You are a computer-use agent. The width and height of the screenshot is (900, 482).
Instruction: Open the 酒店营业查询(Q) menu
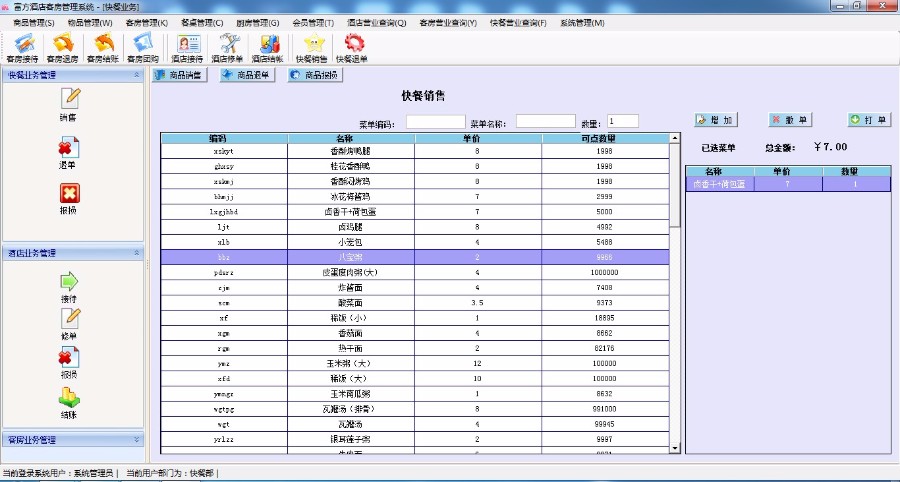click(x=377, y=23)
